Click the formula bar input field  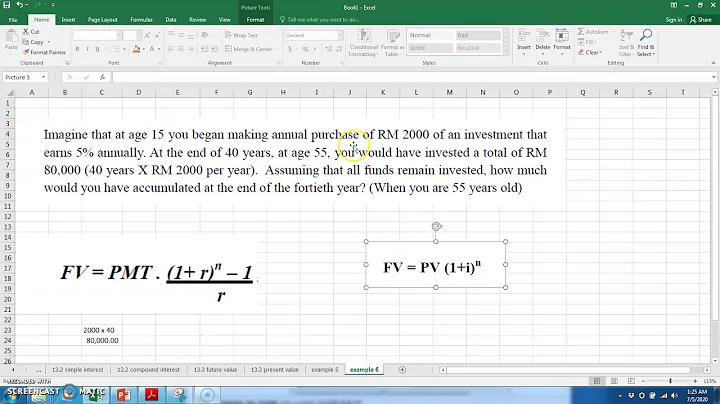tap(411, 77)
